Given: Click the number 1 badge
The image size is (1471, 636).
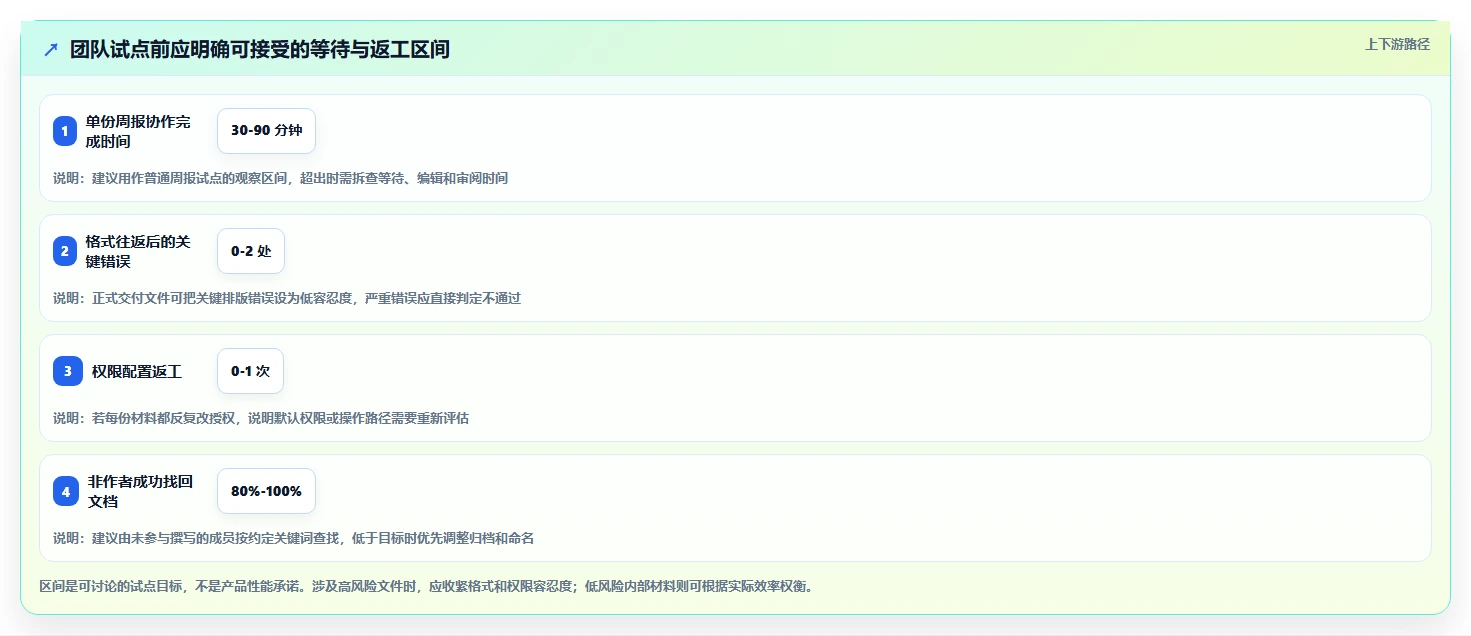Looking at the screenshot, I should (x=65, y=131).
